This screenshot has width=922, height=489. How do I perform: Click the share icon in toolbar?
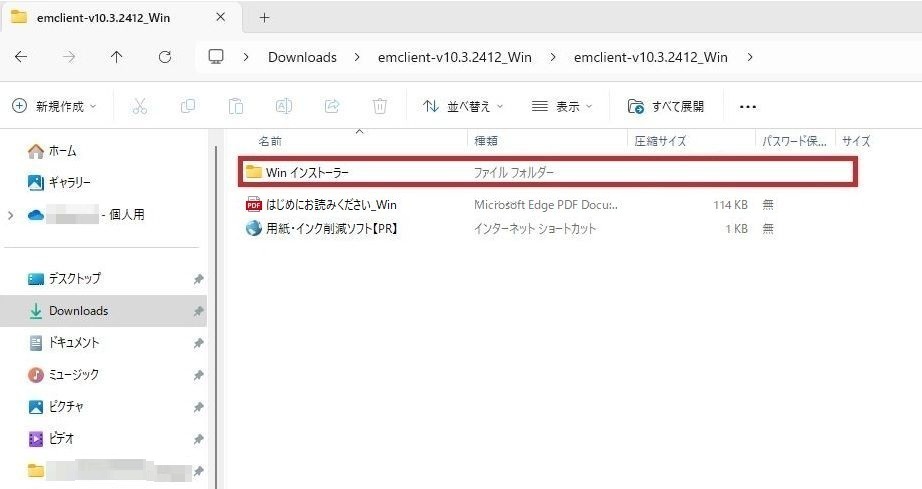coord(332,106)
